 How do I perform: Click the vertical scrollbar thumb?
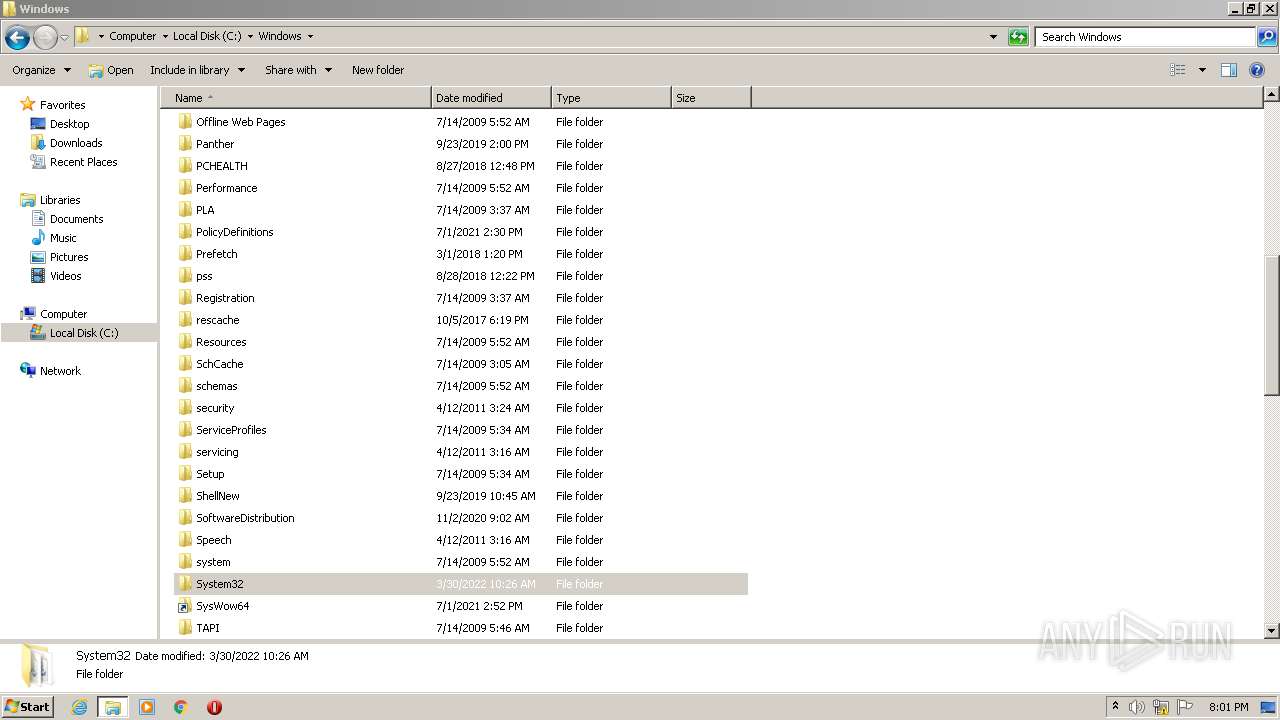pos(1272,325)
